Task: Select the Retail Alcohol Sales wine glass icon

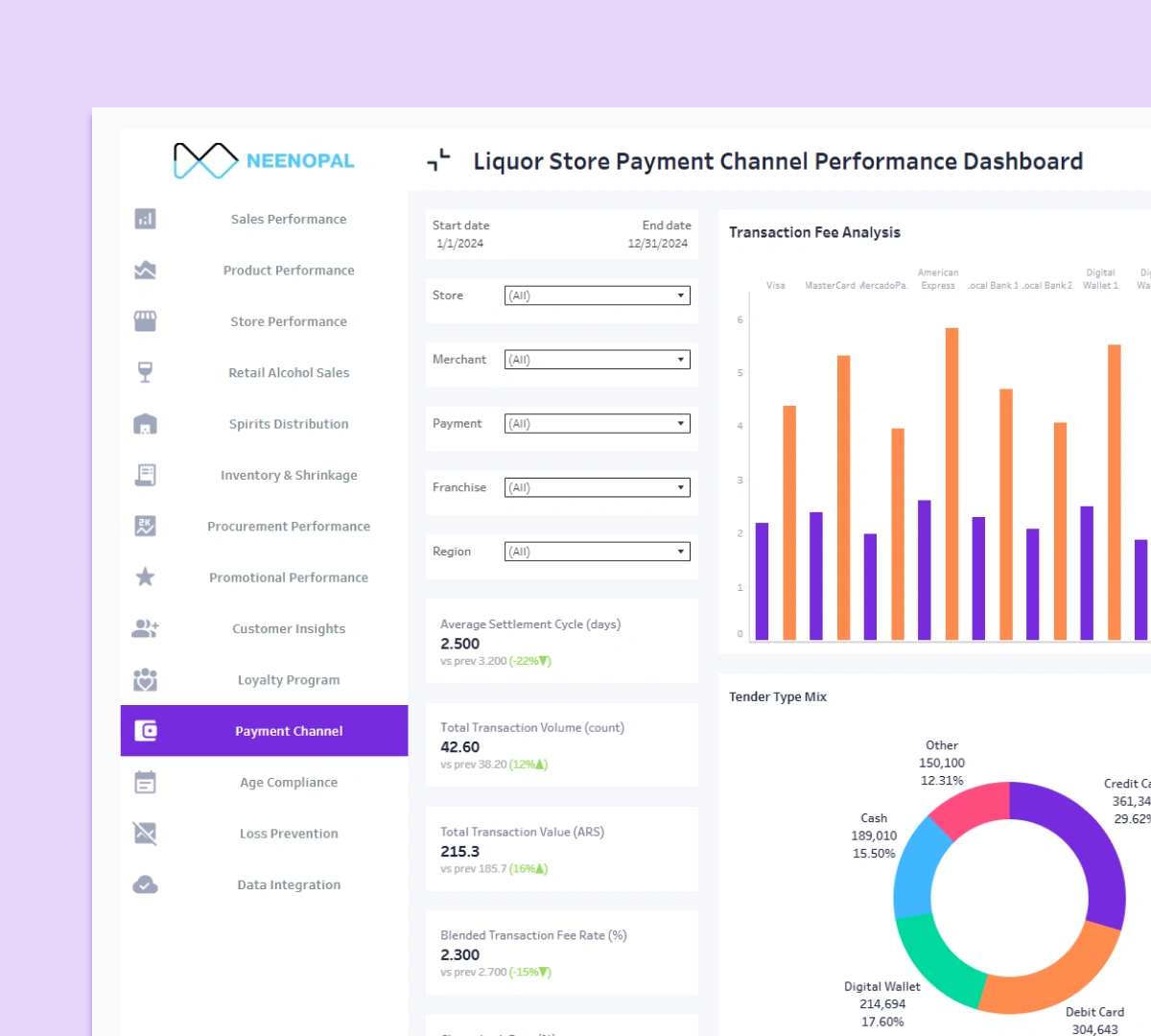Action: coord(145,372)
